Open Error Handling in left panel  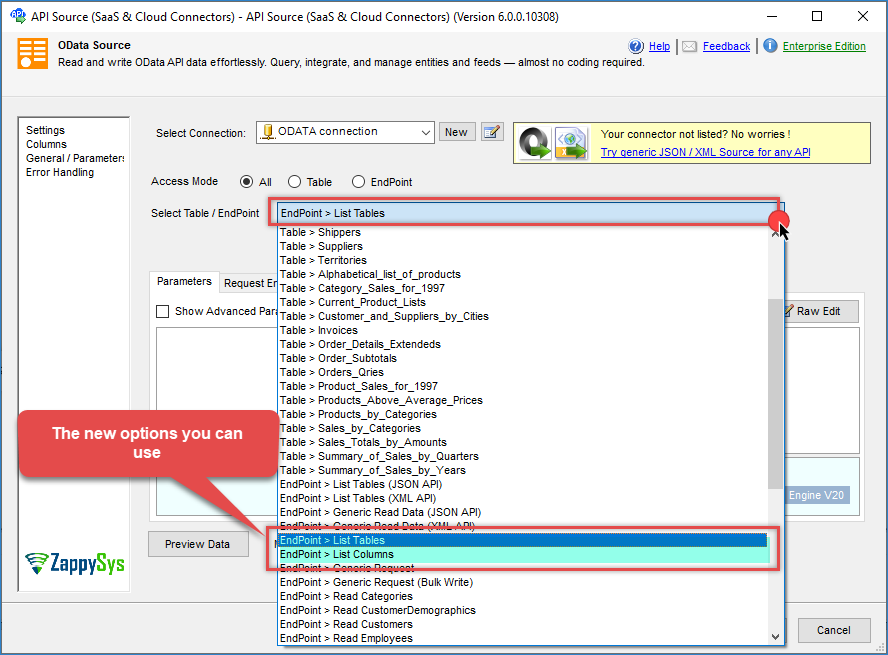(60, 172)
